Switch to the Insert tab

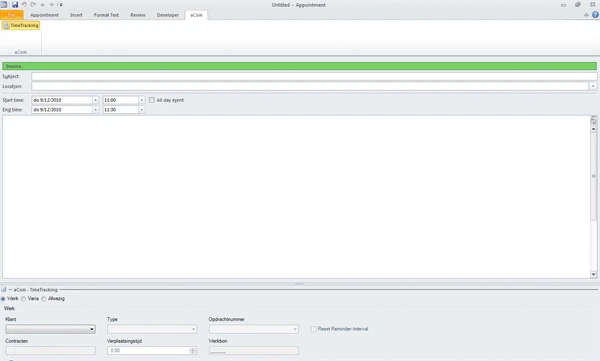(76, 15)
